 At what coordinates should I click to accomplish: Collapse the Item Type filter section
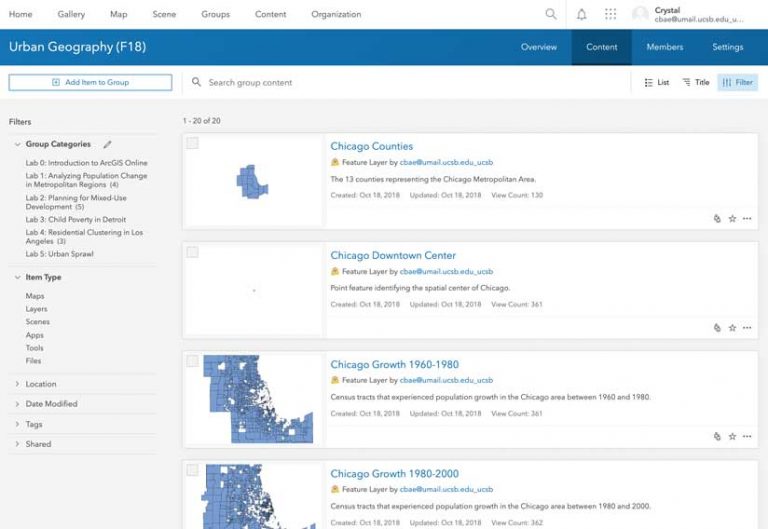coord(18,277)
